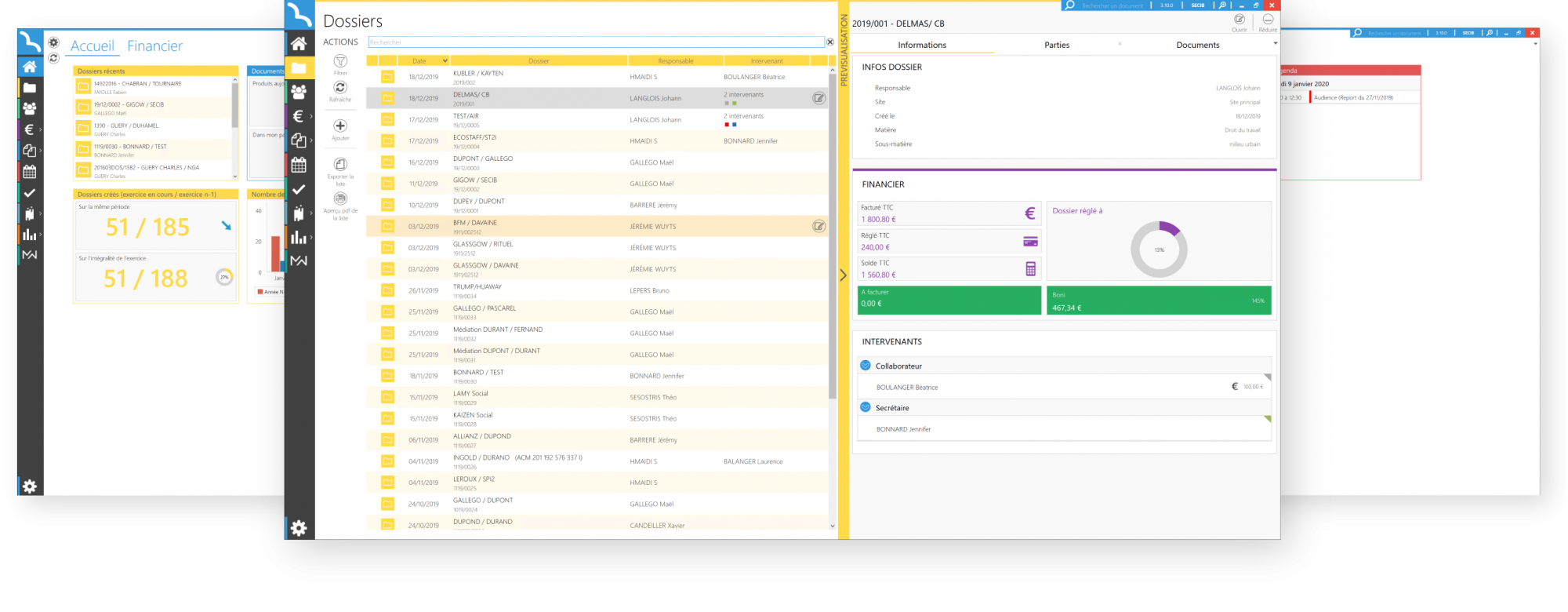Viewport: 1568px width, 612px height.
Task: Open the calendar icon in Dossiers sidebar
Action: [299, 165]
